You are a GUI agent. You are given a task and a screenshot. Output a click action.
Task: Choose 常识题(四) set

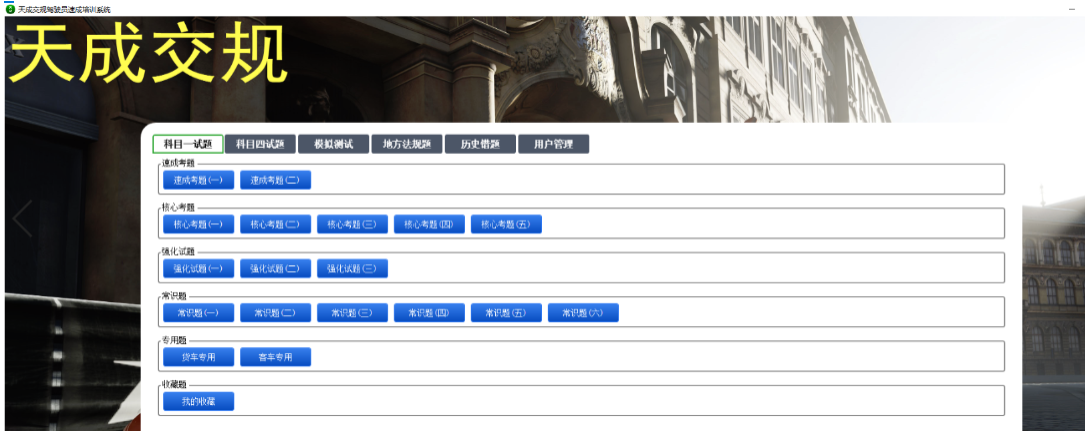tap(430, 313)
